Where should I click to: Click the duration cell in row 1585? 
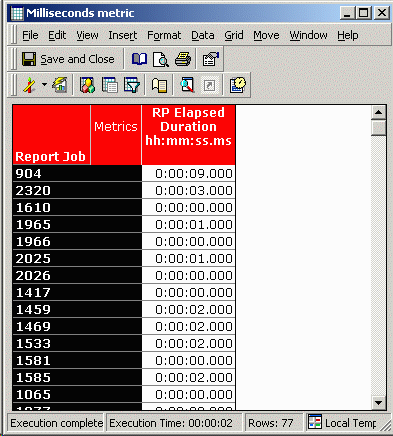189,377
